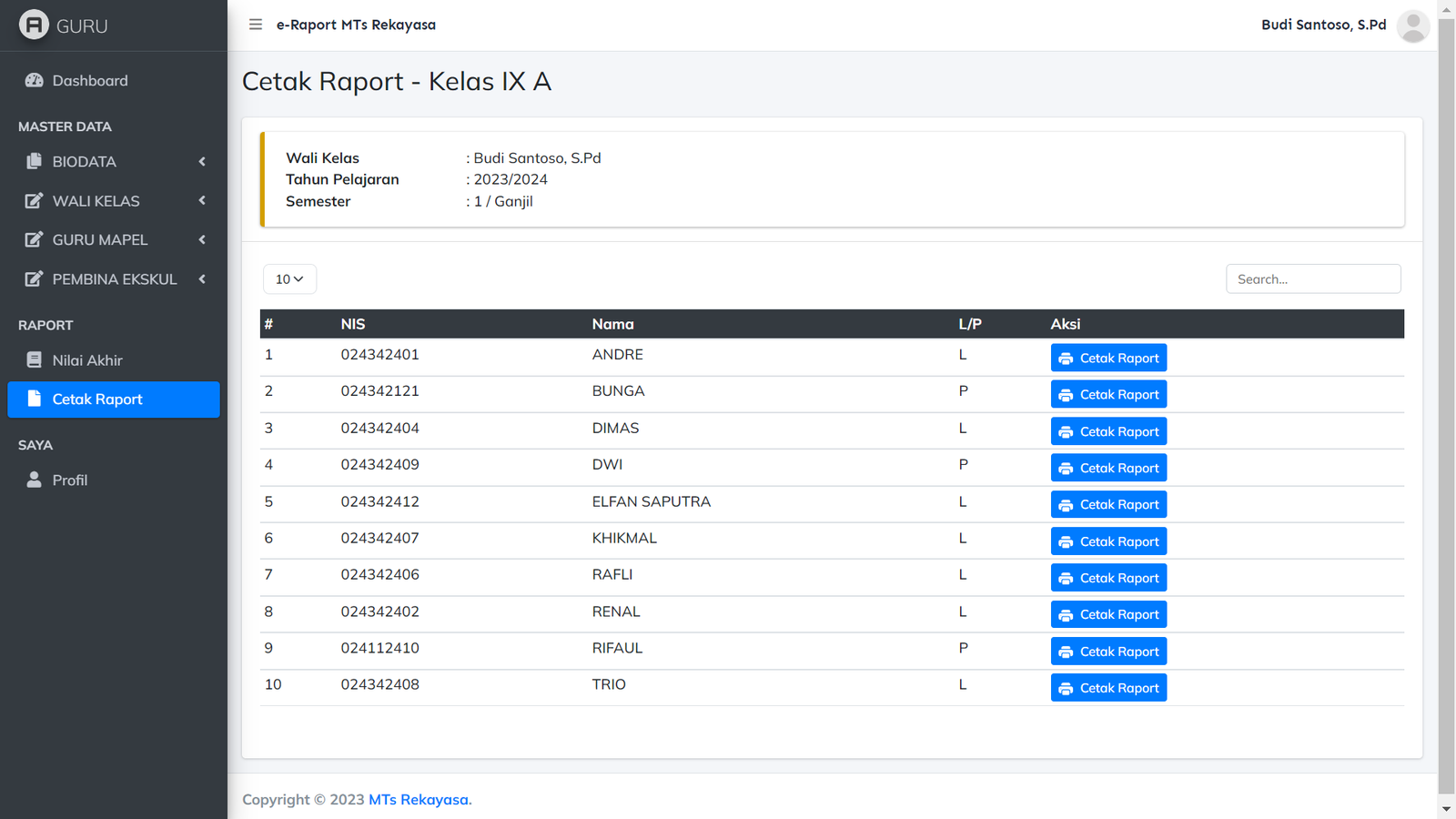Screen dimensions: 1456x819
Task: Click into the Search input field
Action: click(x=1312, y=279)
